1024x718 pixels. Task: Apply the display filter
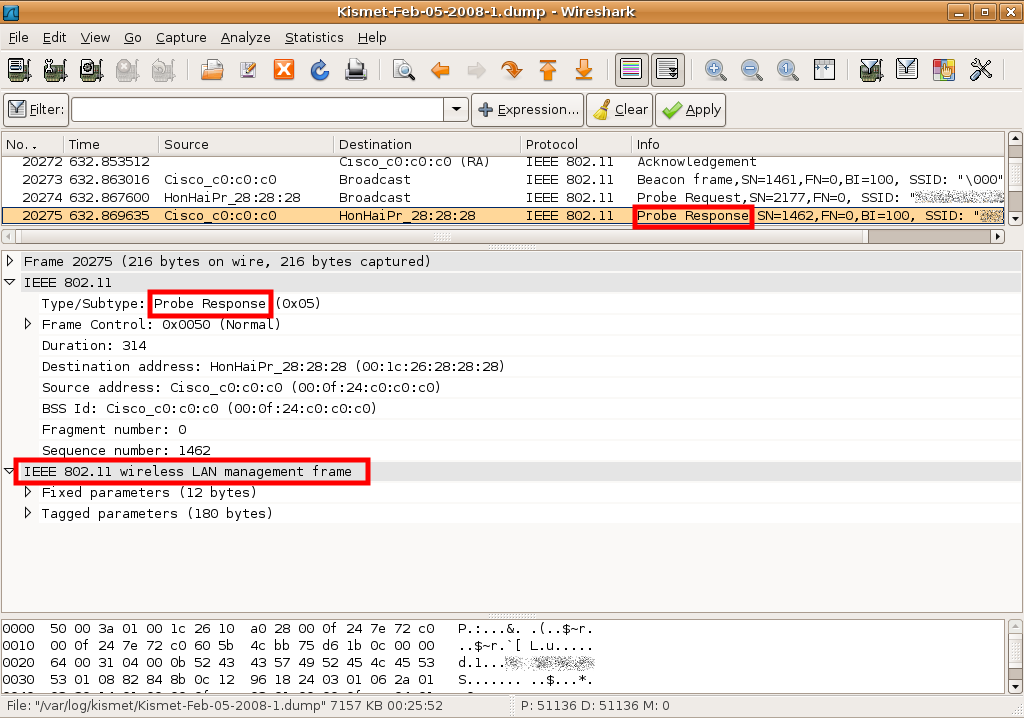(690, 110)
